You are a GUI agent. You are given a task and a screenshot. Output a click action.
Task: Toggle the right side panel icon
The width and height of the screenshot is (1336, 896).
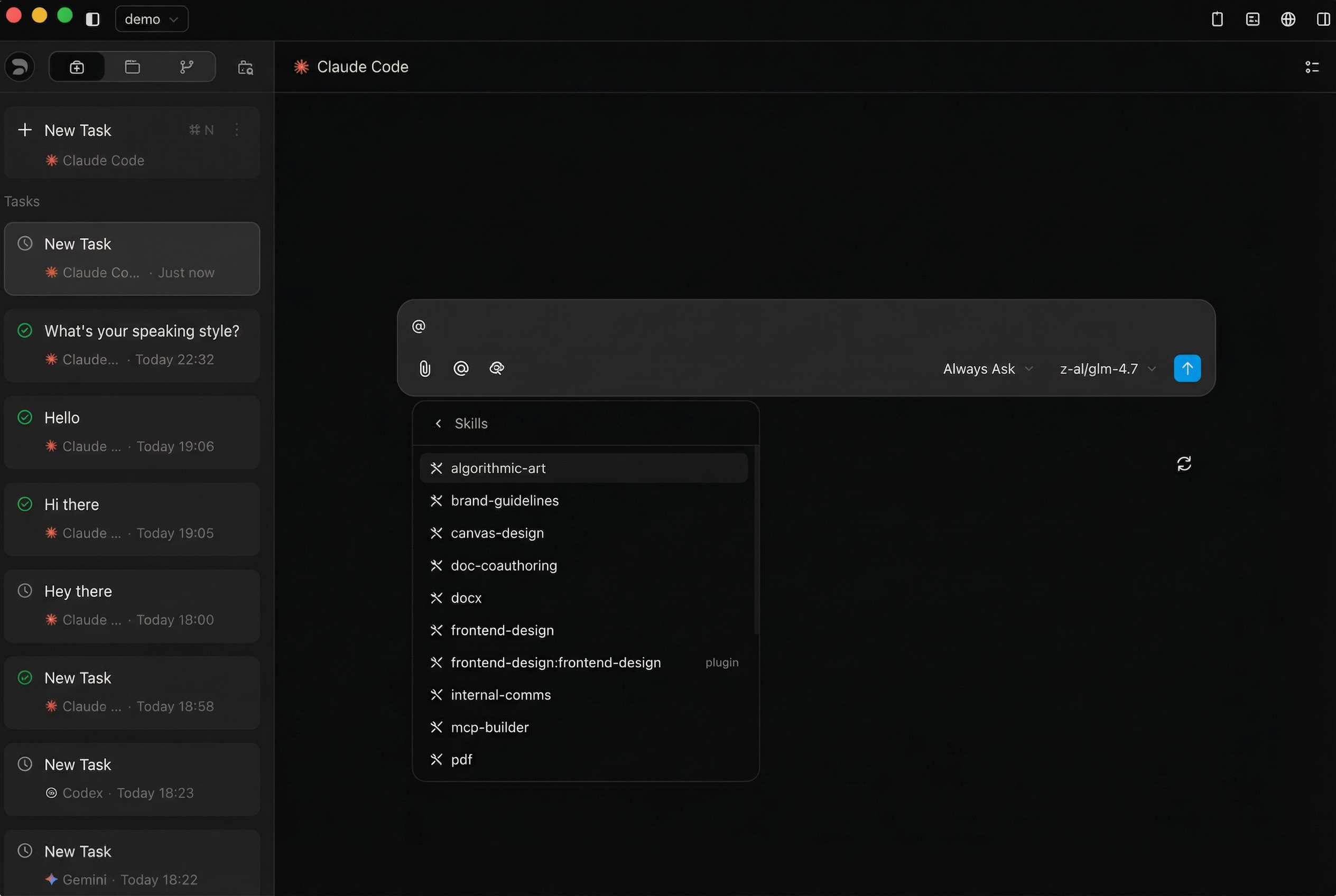pos(1323,20)
